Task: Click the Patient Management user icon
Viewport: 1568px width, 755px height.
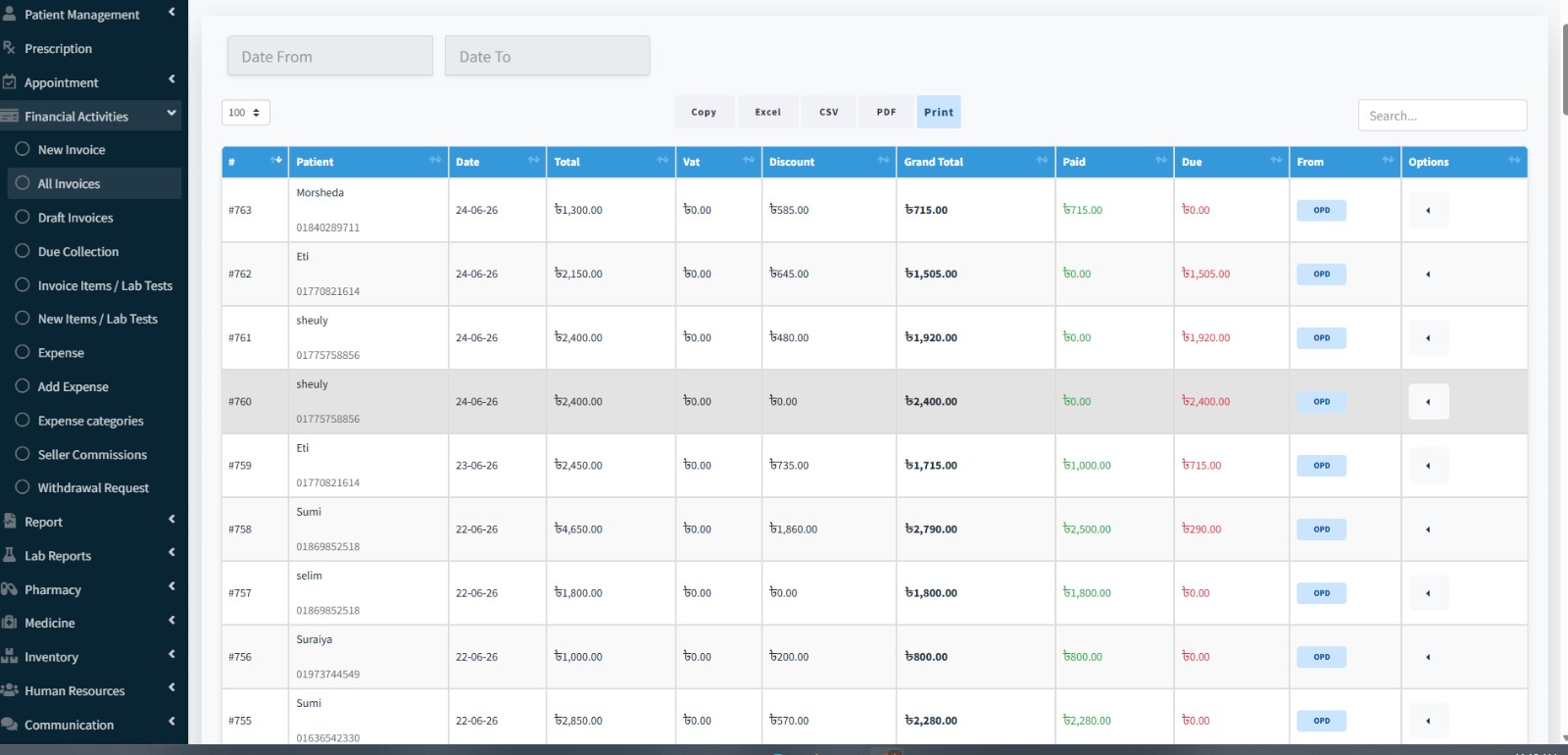Action: tap(9, 14)
